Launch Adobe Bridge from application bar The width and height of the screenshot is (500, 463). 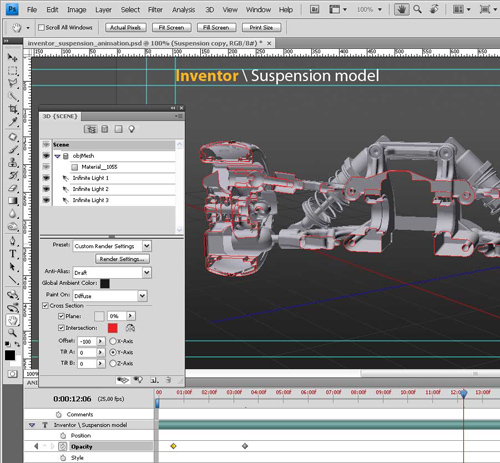click(x=314, y=9)
